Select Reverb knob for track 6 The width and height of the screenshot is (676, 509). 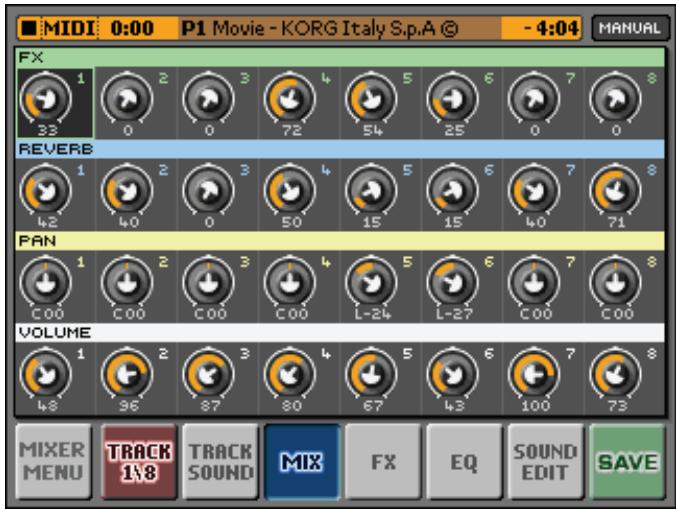(453, 190)
